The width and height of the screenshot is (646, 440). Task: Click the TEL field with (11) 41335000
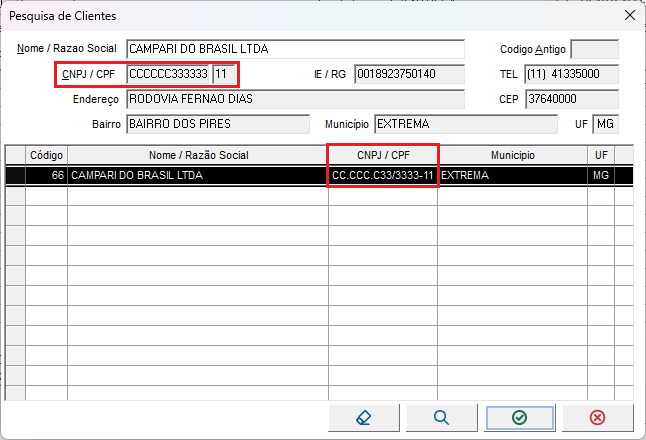pos(572,74)
